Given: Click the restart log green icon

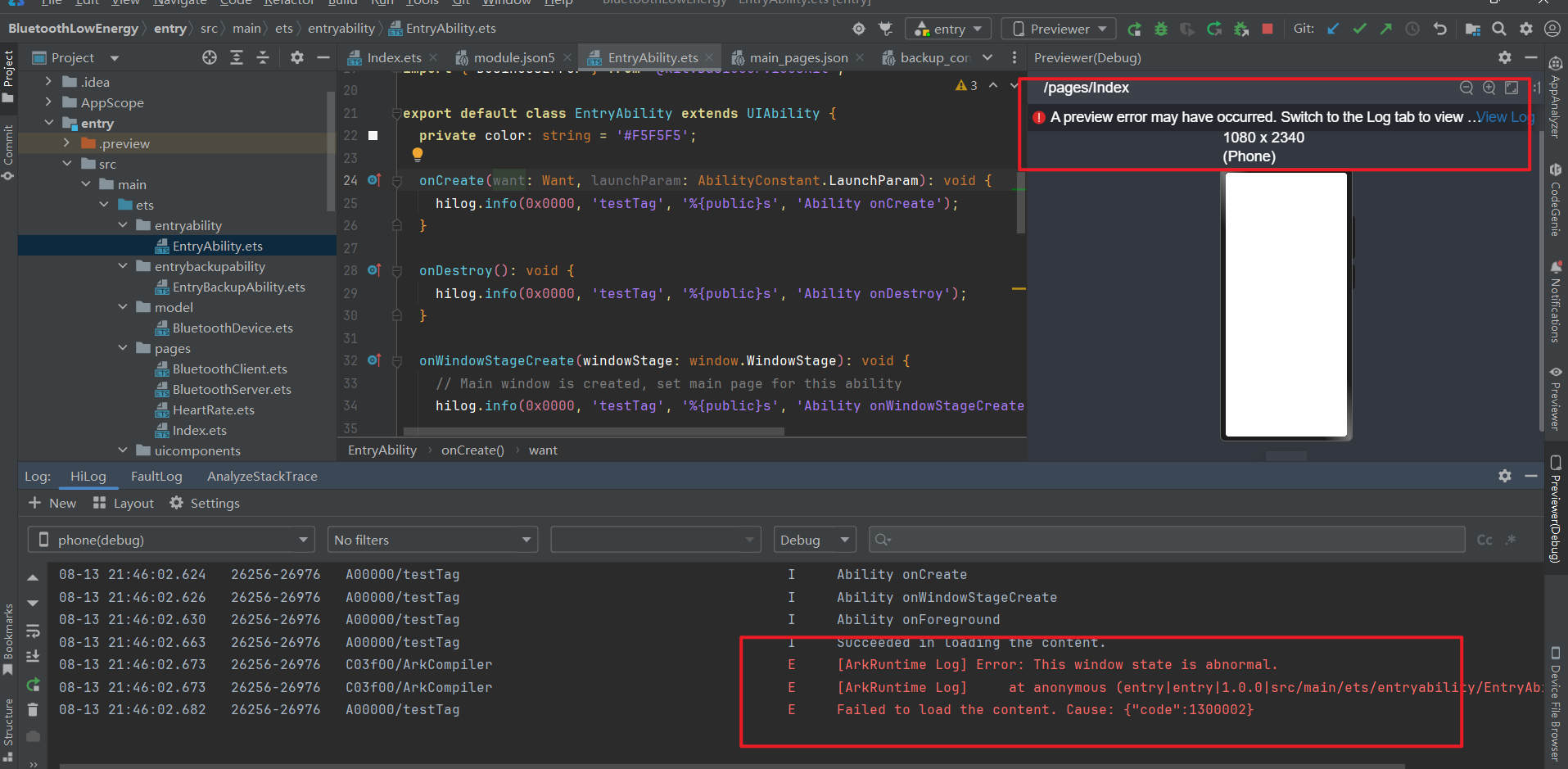Looking at the screenshot, I should point(33,685).
